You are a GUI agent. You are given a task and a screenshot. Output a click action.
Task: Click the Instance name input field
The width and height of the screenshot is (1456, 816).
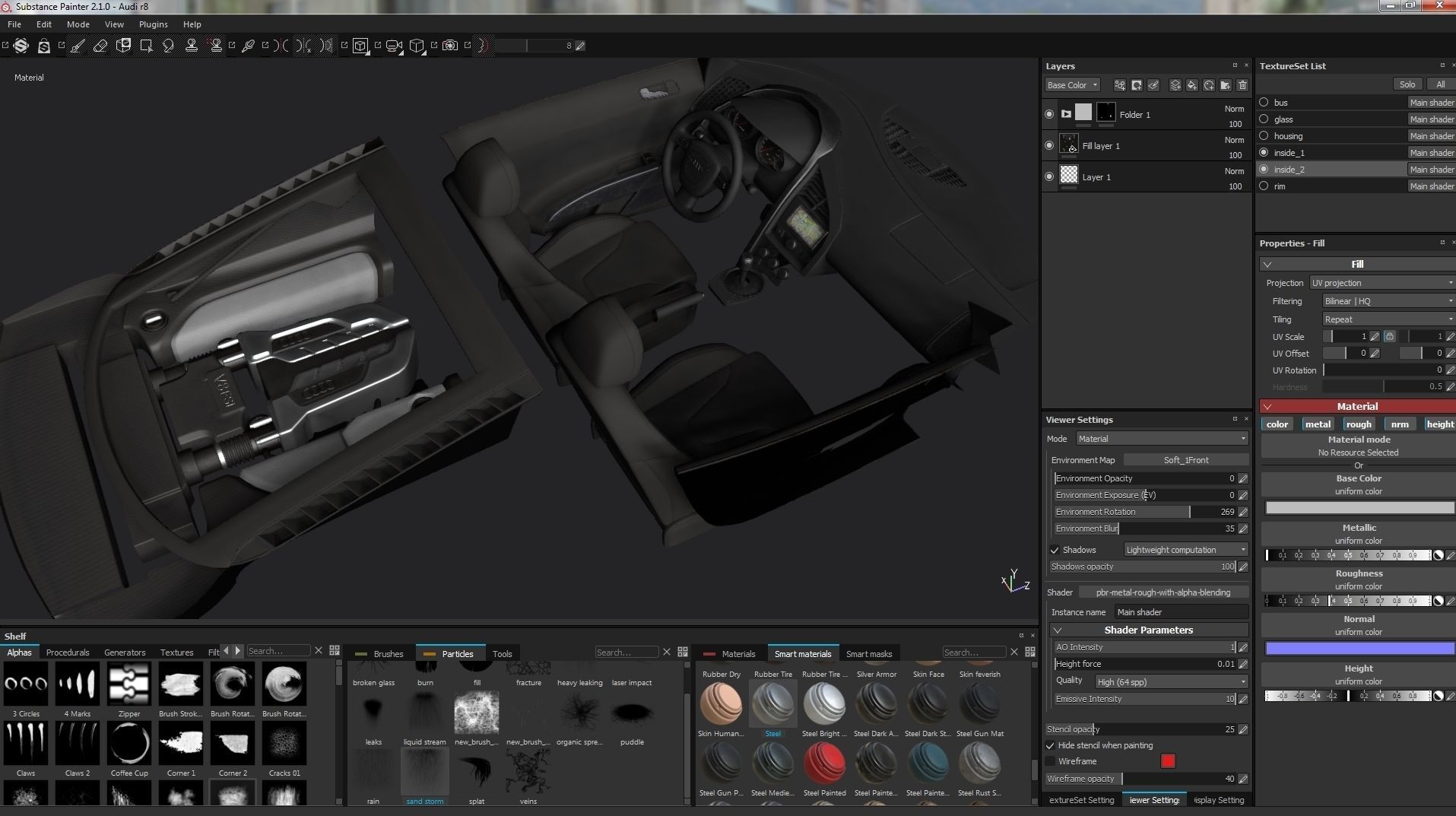[1182, 612]
